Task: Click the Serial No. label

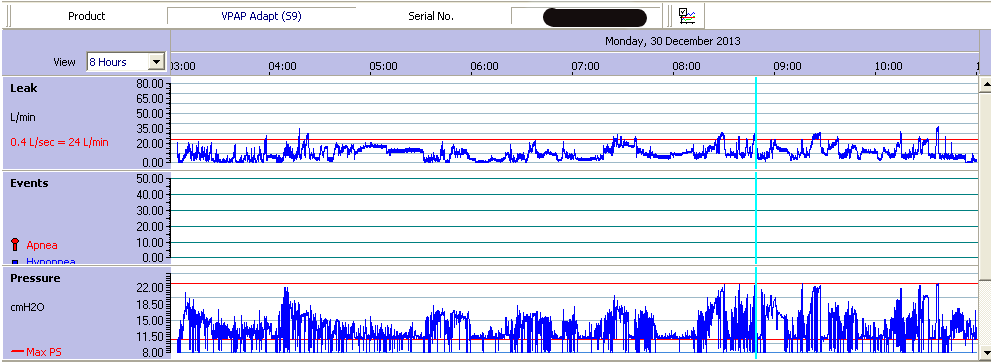Action: 431,16
